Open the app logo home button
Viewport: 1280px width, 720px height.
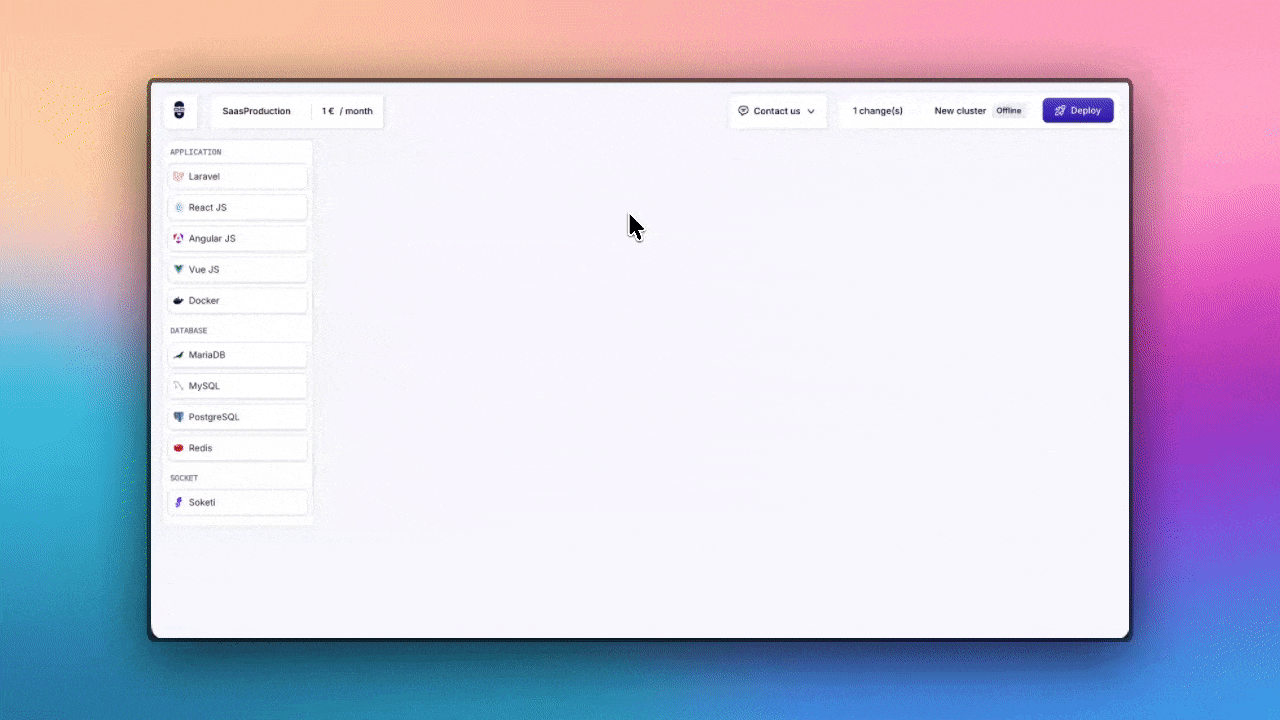[180, 111]
